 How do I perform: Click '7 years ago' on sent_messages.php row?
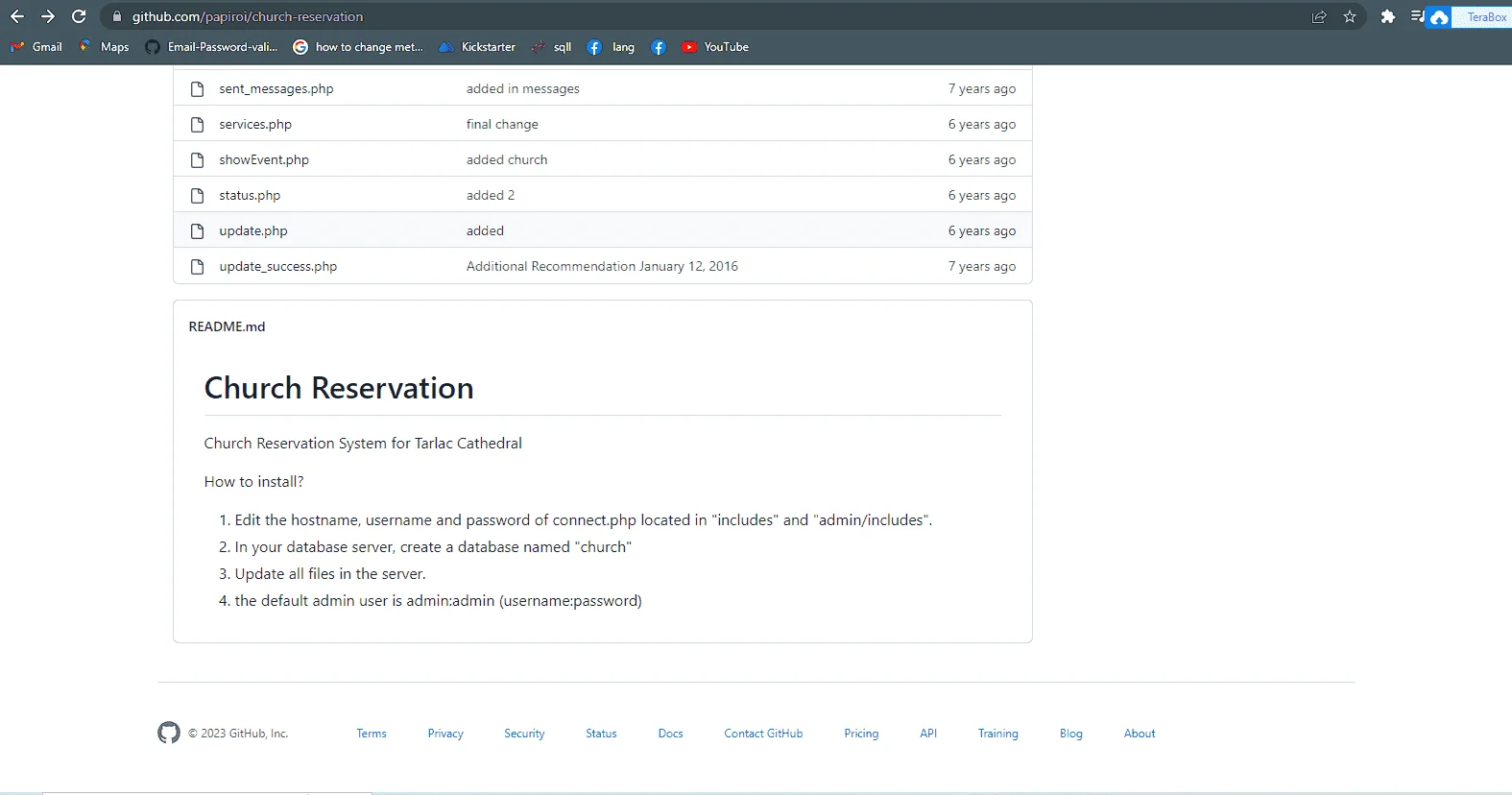pyautogui.click(x=982, y=88)
